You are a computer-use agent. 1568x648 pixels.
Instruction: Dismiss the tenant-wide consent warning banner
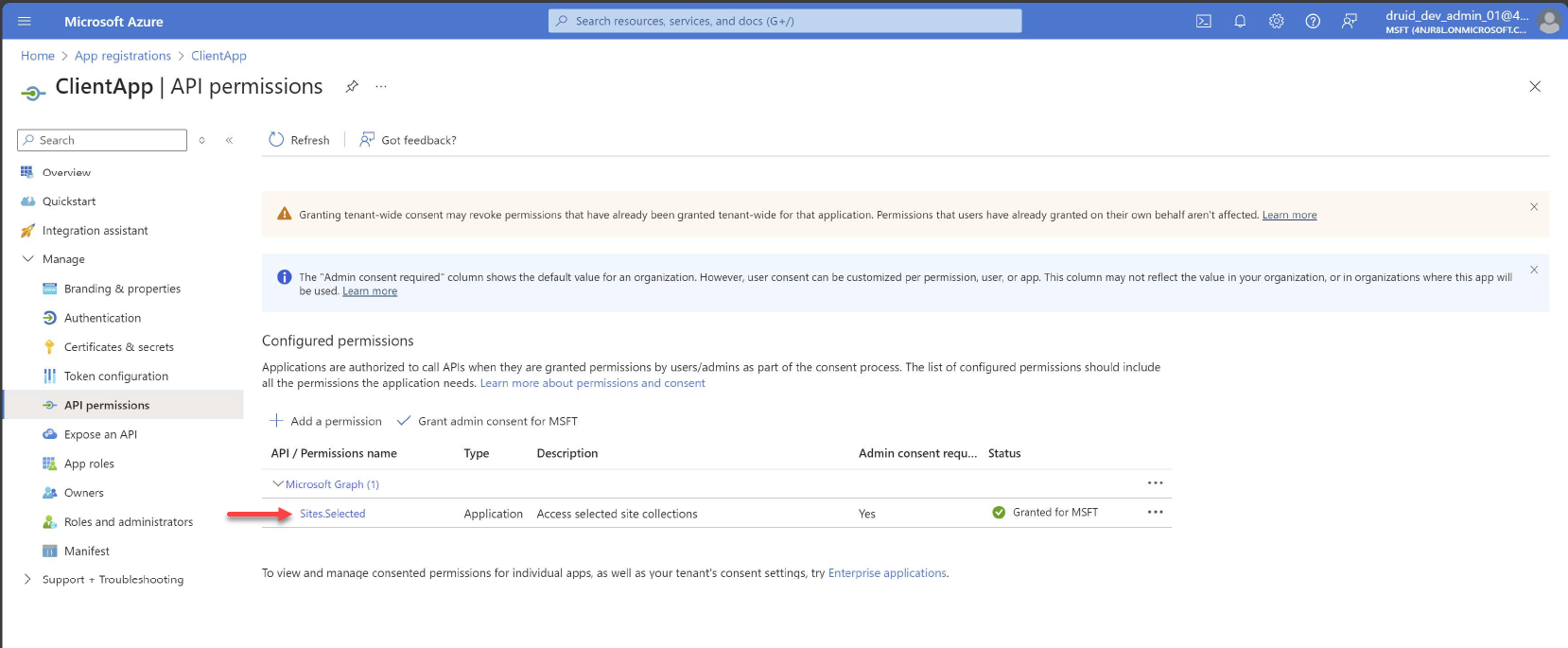coord(1534,206)
